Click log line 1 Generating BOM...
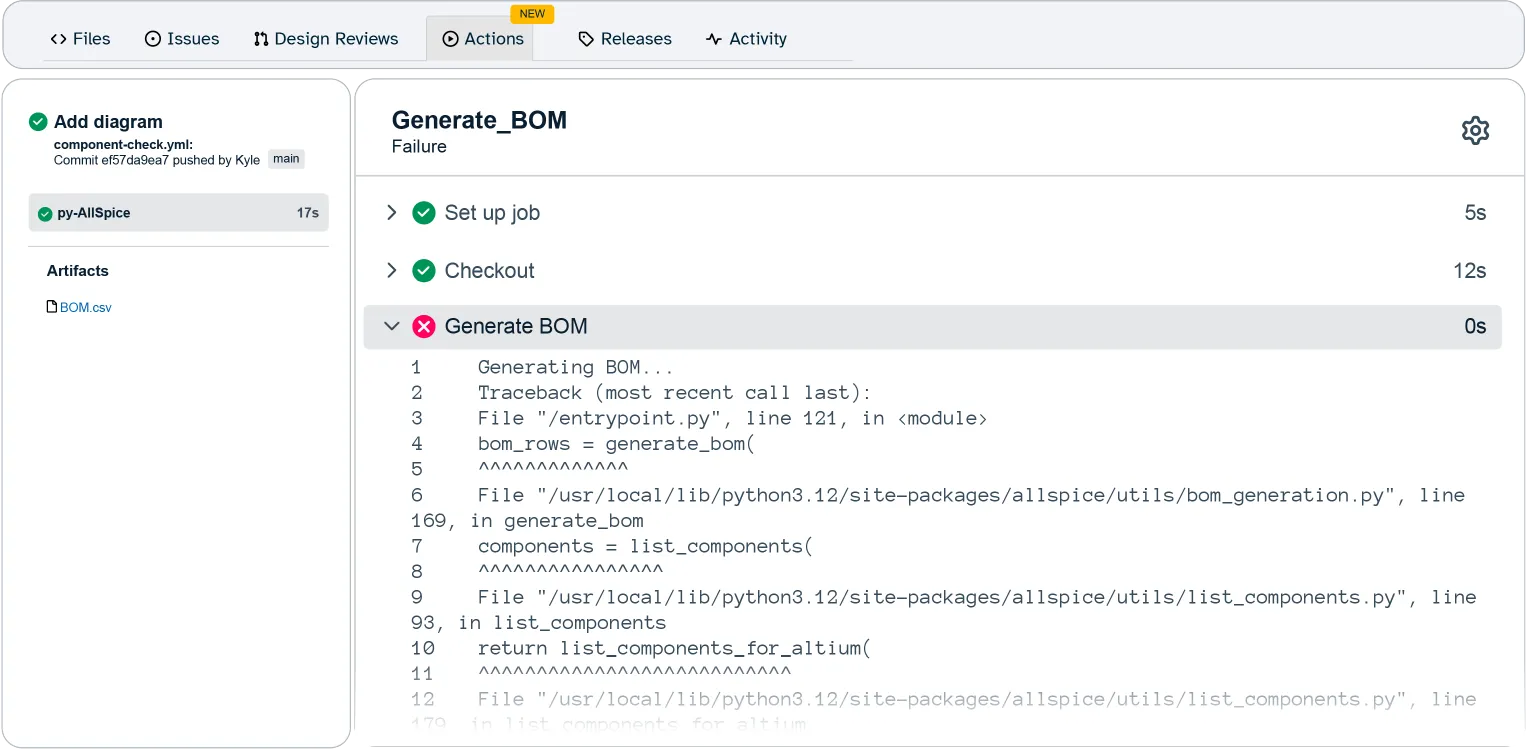The width and height of the screenshot is (1526, 750). coord(576,367)
